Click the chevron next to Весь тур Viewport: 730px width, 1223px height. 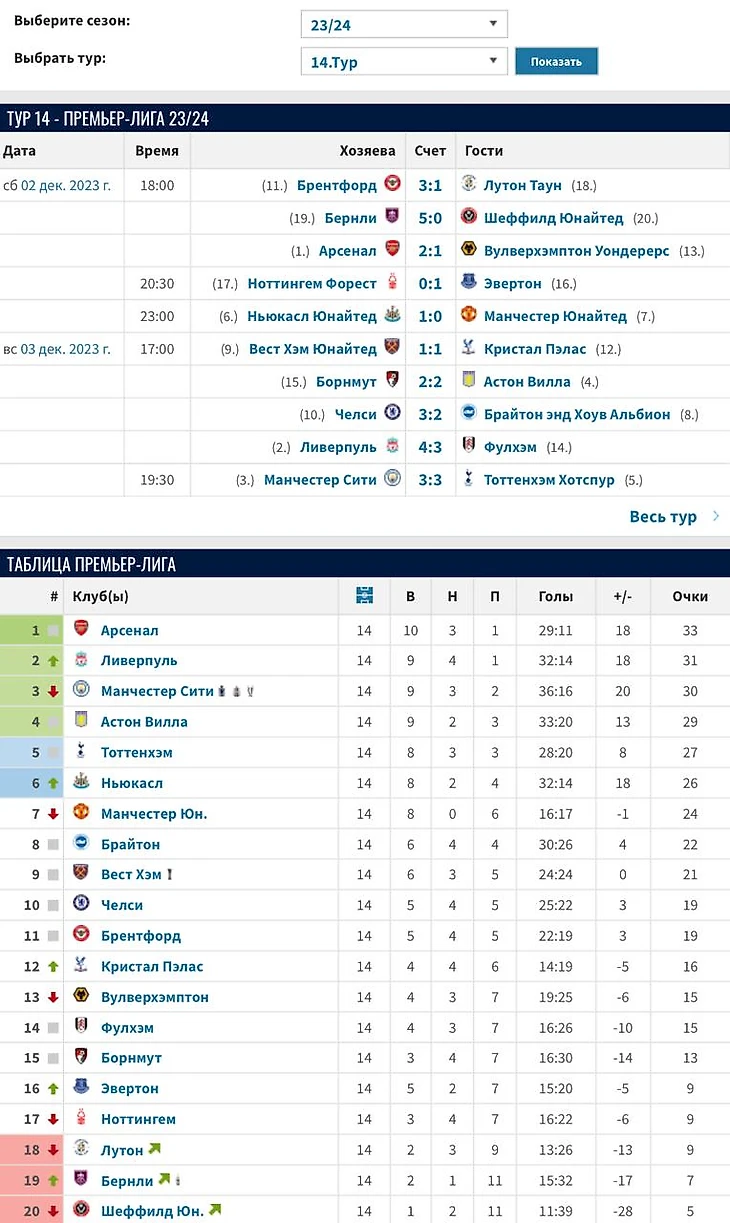716,517
